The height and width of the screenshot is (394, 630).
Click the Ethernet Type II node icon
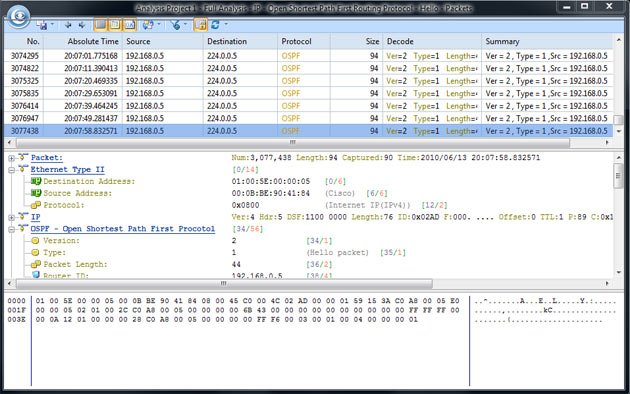tap(23, 169)
